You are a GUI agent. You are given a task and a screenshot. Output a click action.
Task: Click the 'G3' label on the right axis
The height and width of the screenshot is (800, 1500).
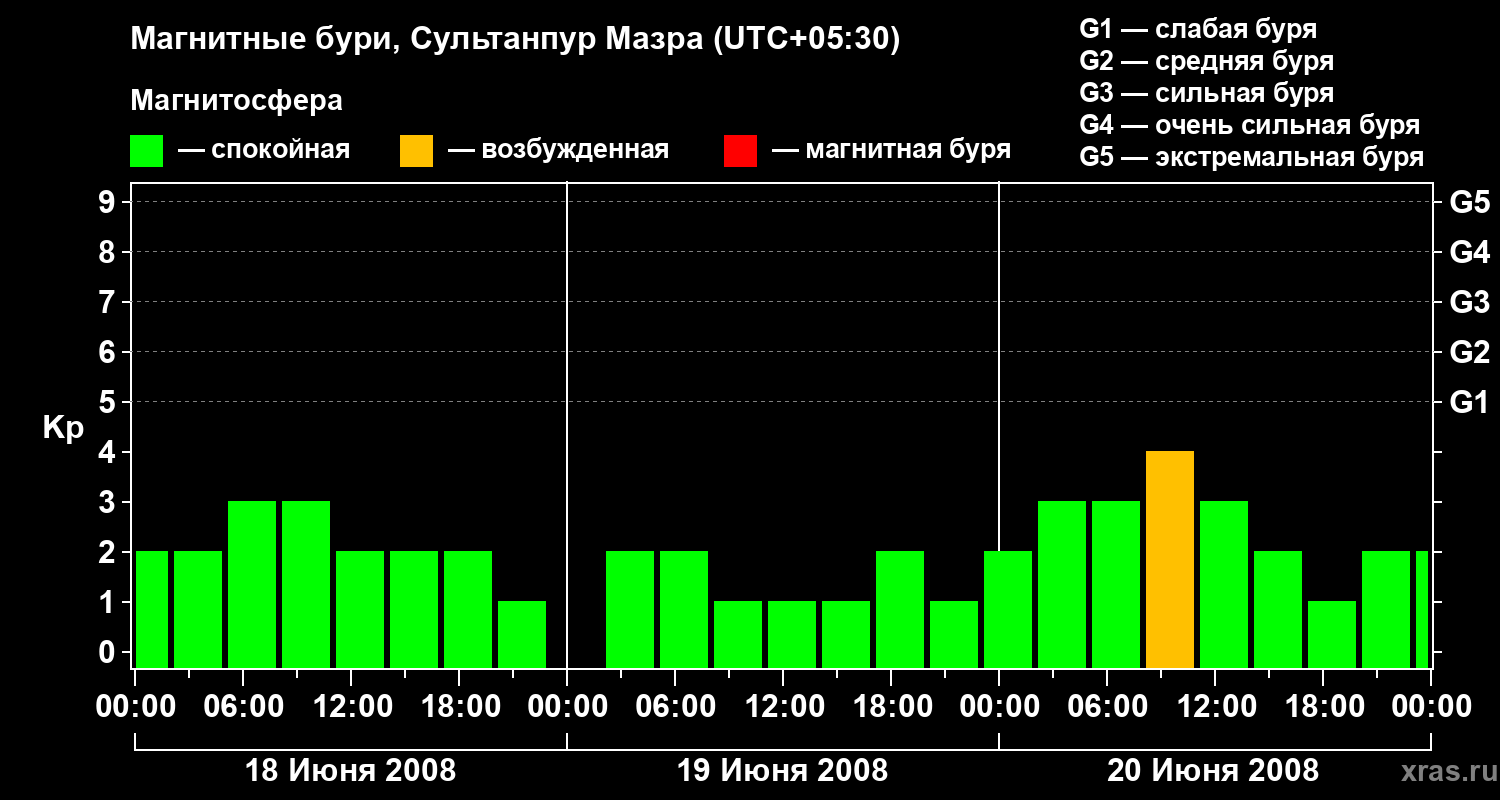(x=1470, y=302)
